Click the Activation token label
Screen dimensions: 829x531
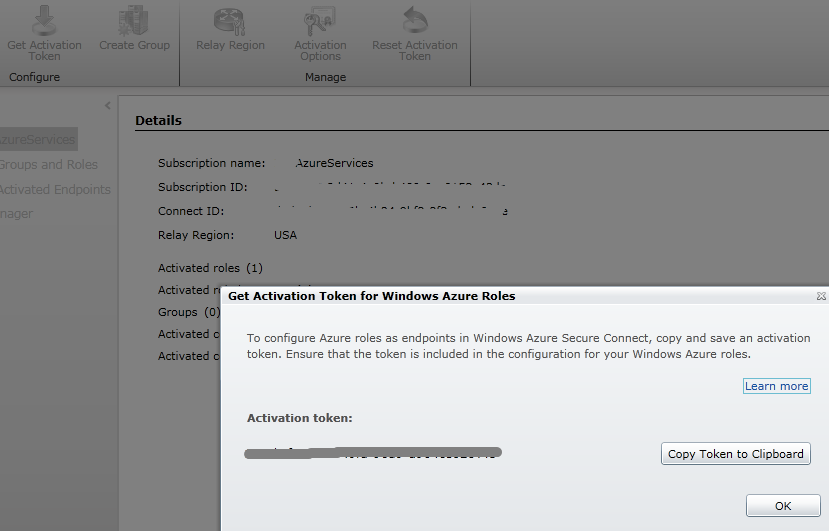299,418
